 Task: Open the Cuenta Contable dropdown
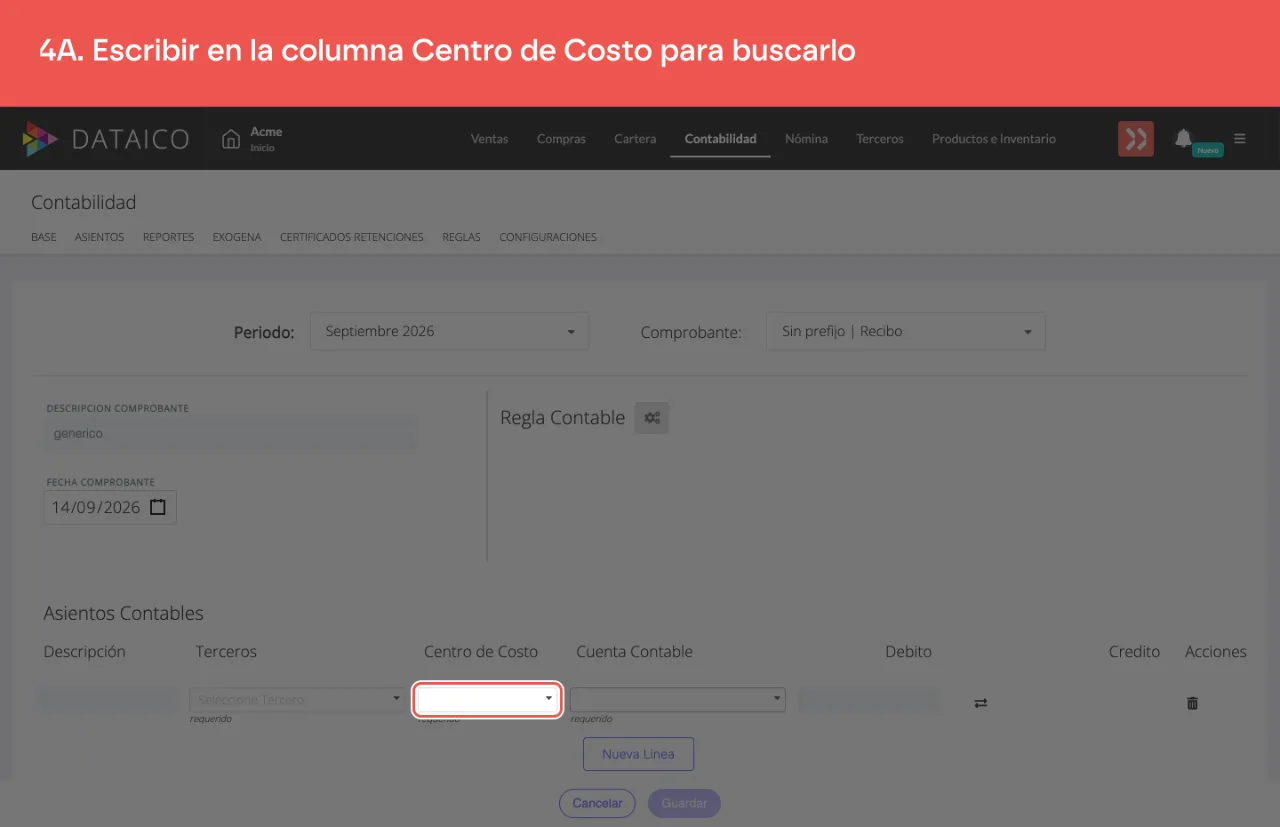point(678,700)
